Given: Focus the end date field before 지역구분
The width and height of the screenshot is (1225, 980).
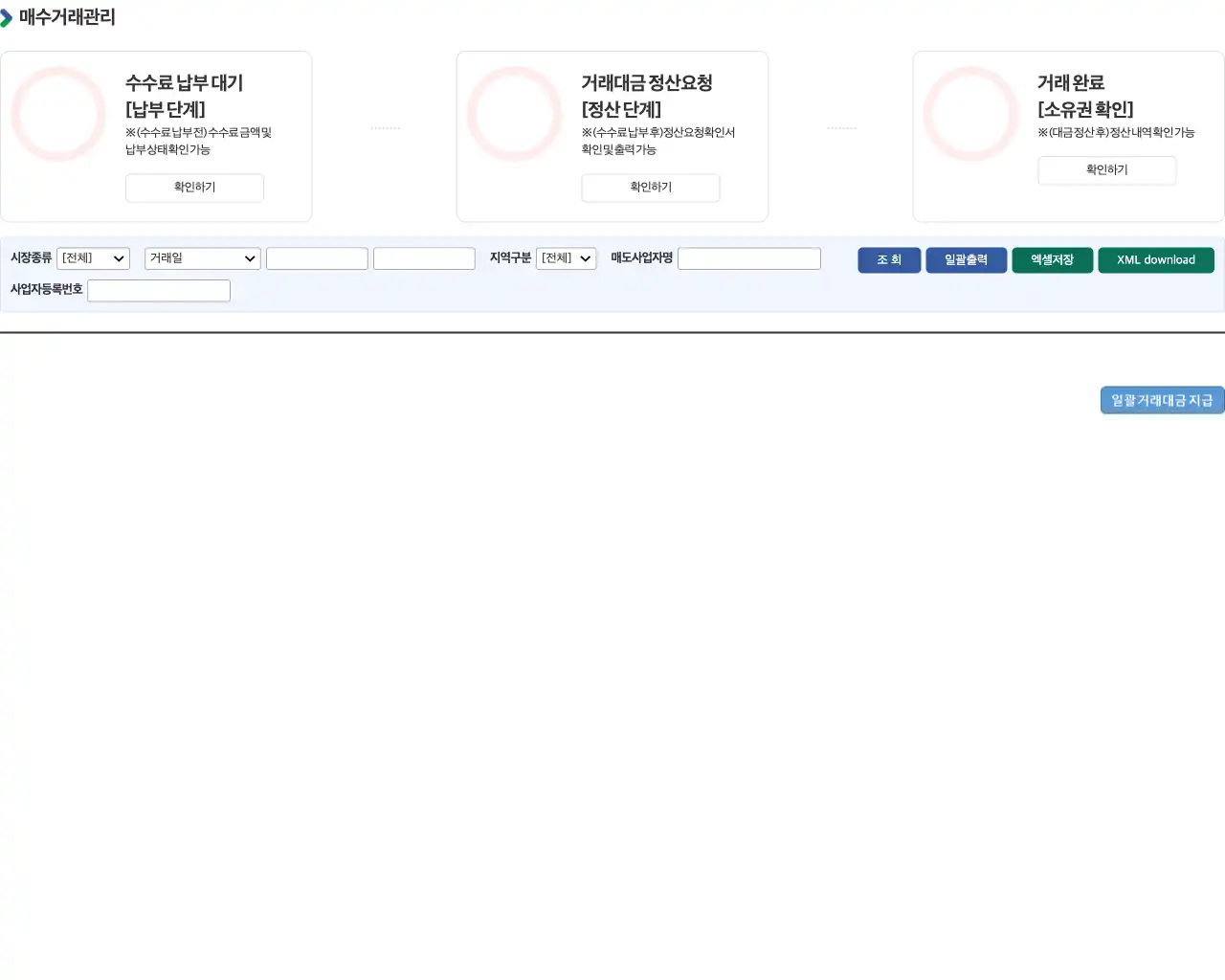Looking at the screenshot, I should tap(424, 258).
